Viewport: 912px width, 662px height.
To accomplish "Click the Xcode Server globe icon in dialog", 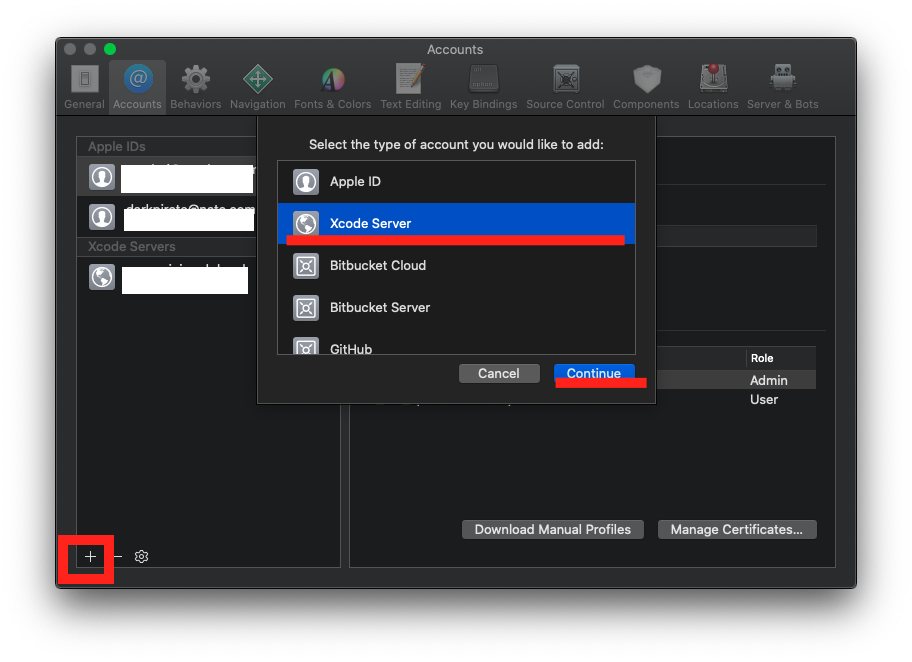I will coord(306,223).
